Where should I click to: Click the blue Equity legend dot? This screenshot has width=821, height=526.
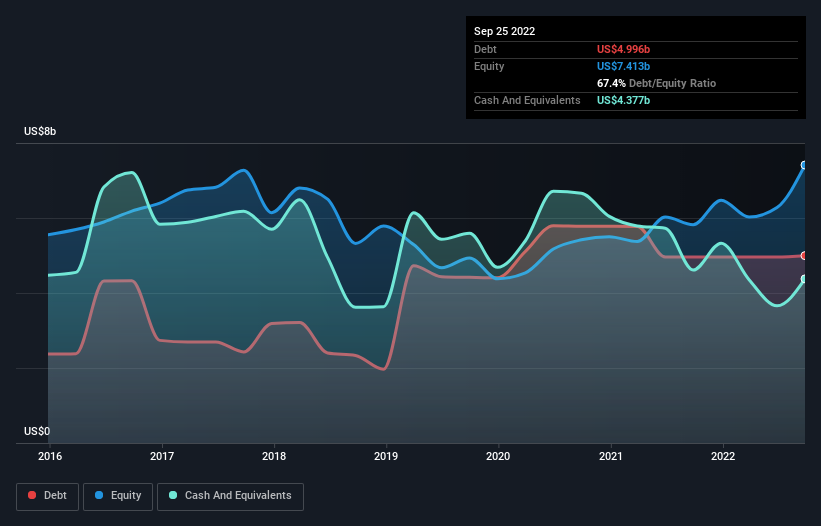tap(99, 495)
